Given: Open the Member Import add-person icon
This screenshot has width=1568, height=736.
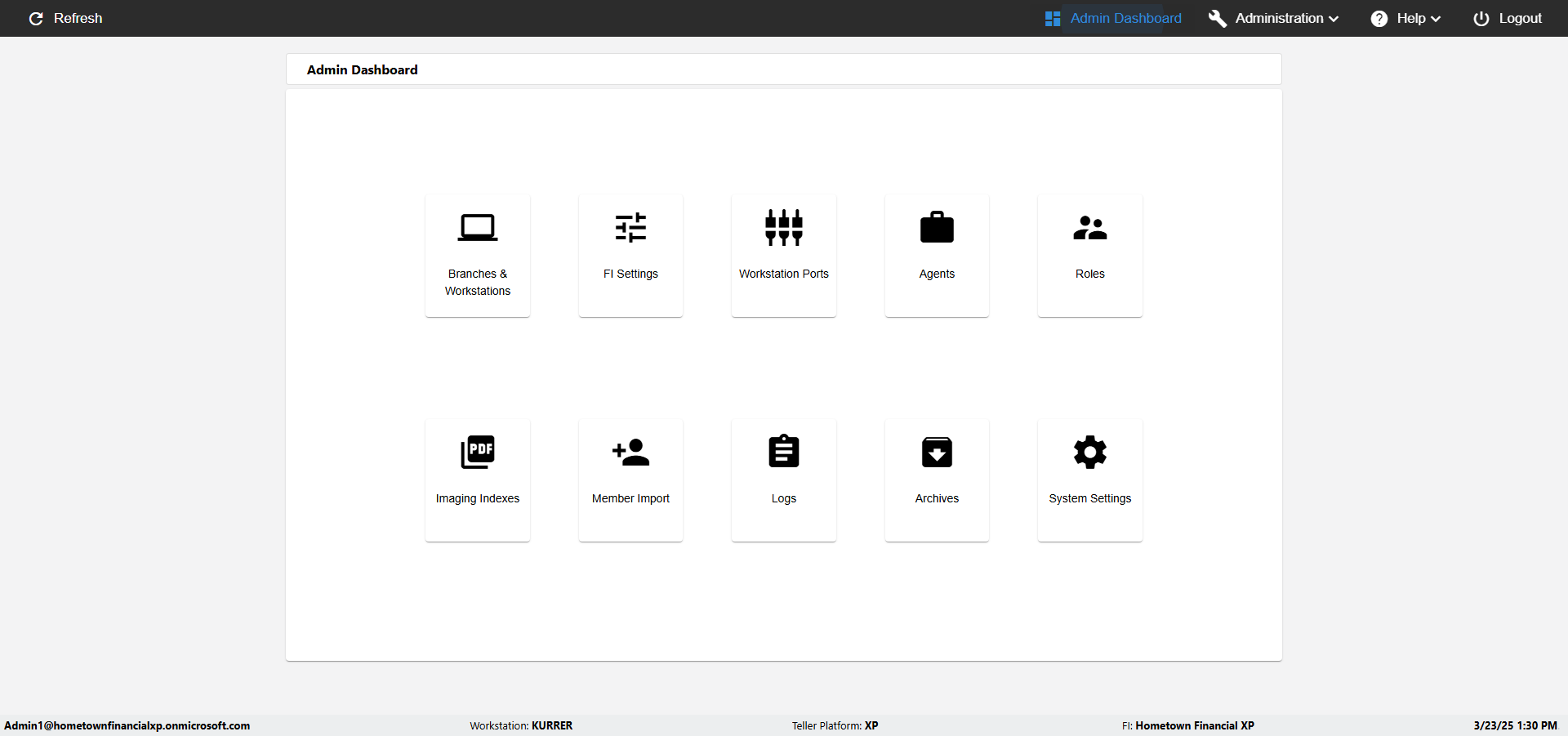Looking at the screenshot, I should 630,452.
